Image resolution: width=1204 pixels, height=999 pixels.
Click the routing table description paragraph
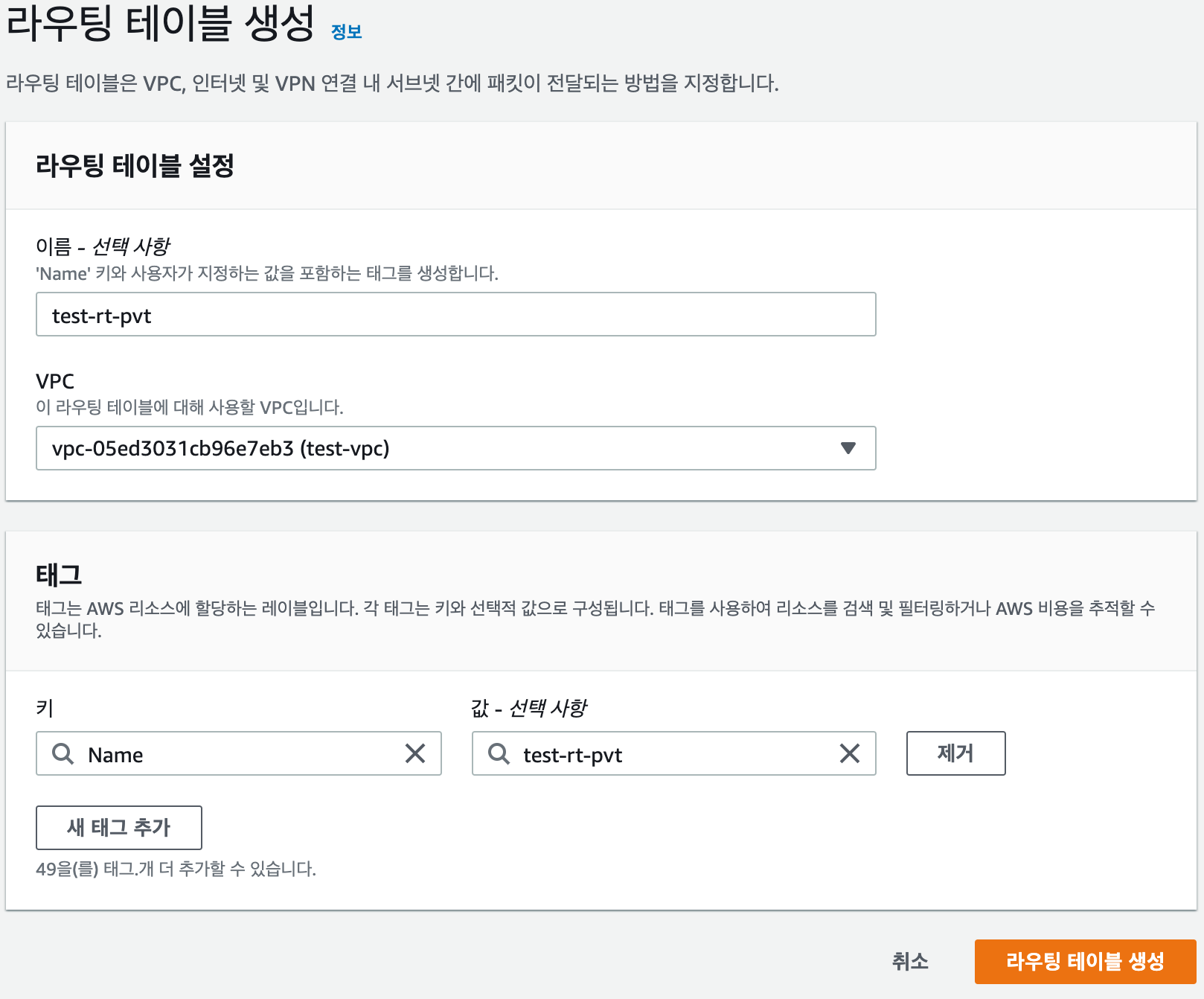(392, 83)
